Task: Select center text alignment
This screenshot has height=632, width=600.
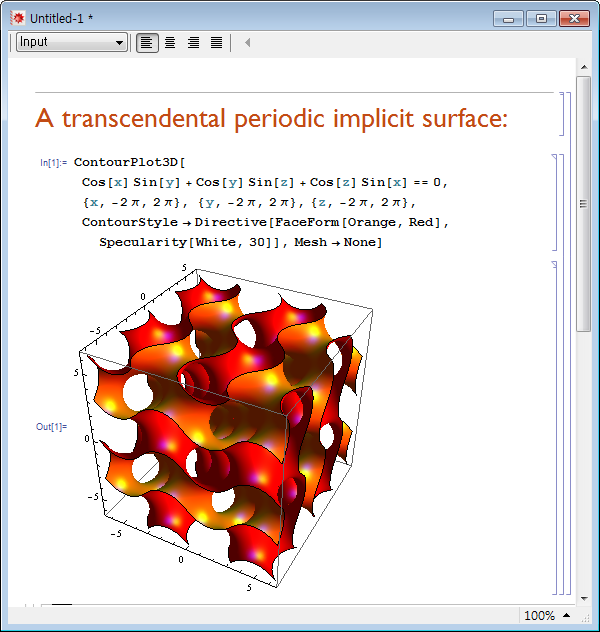Action: (170, 42)
